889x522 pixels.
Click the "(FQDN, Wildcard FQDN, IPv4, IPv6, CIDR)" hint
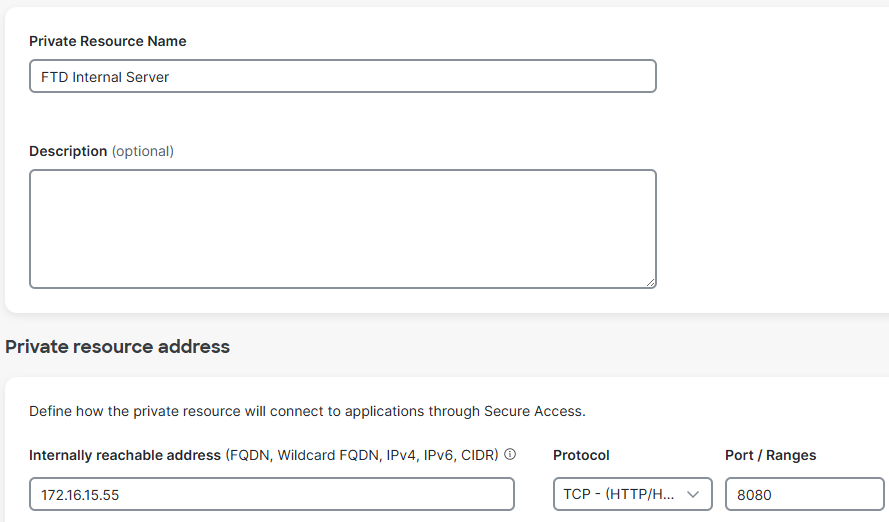362,455
